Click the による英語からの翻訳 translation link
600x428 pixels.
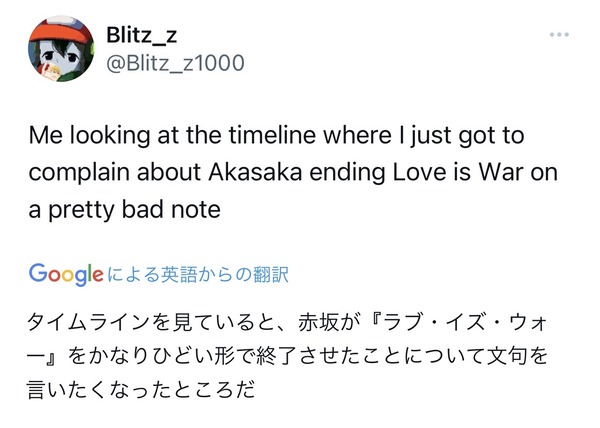(198, 274)
